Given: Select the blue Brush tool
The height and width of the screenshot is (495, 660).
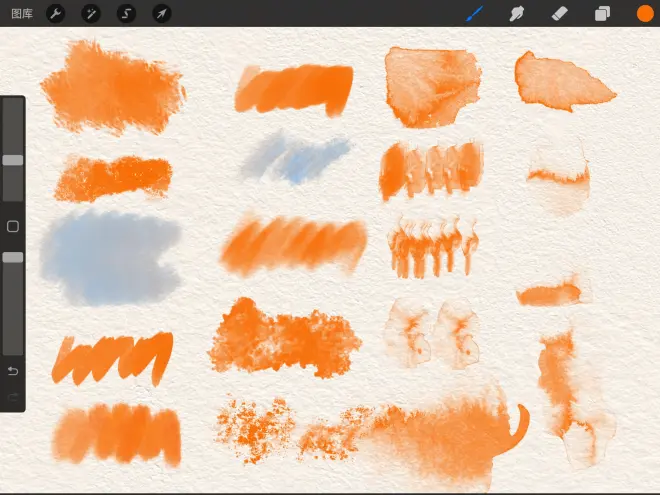Looking at the screenshot, I should pyautogui.click(x=474, y=14).
